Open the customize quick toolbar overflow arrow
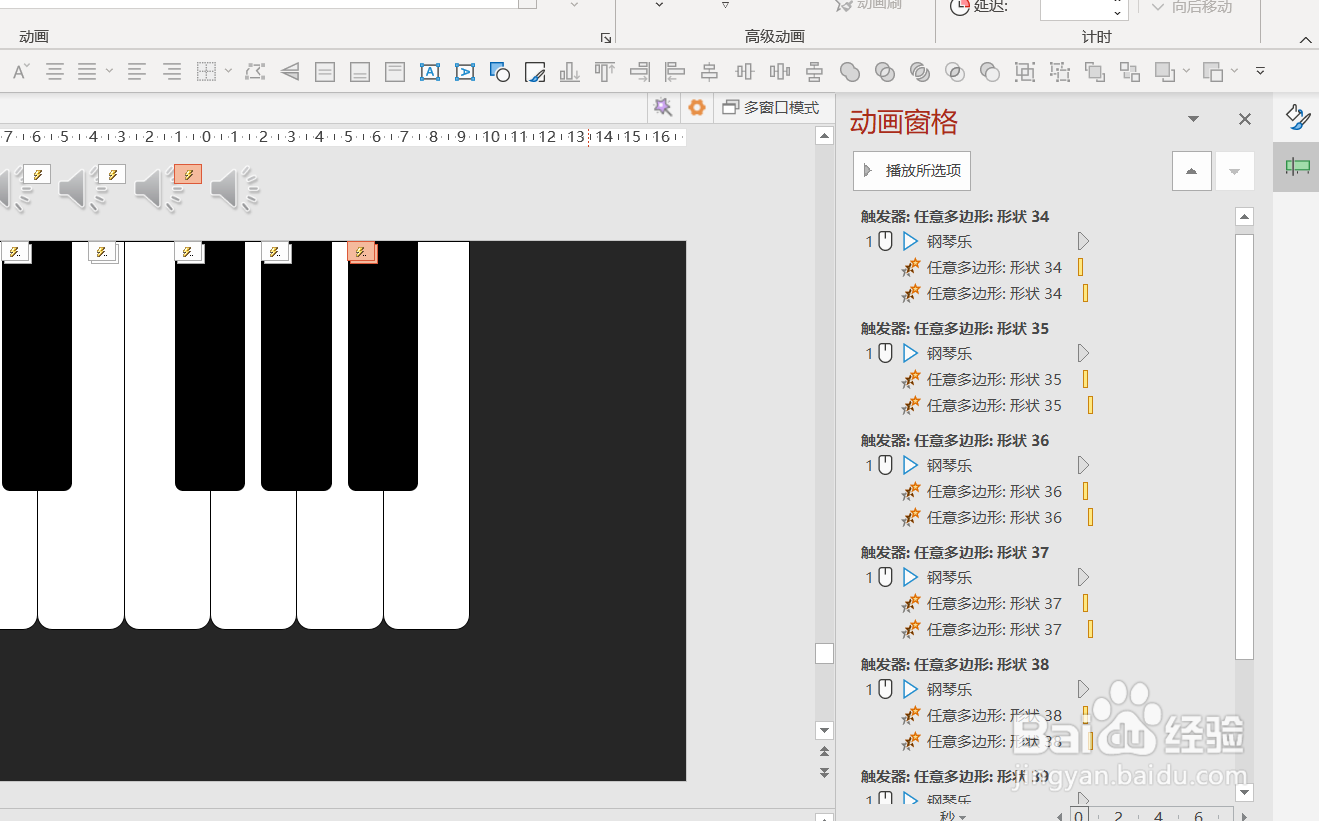This screenshot has width=1319, height=821. tap(1260, 72)
